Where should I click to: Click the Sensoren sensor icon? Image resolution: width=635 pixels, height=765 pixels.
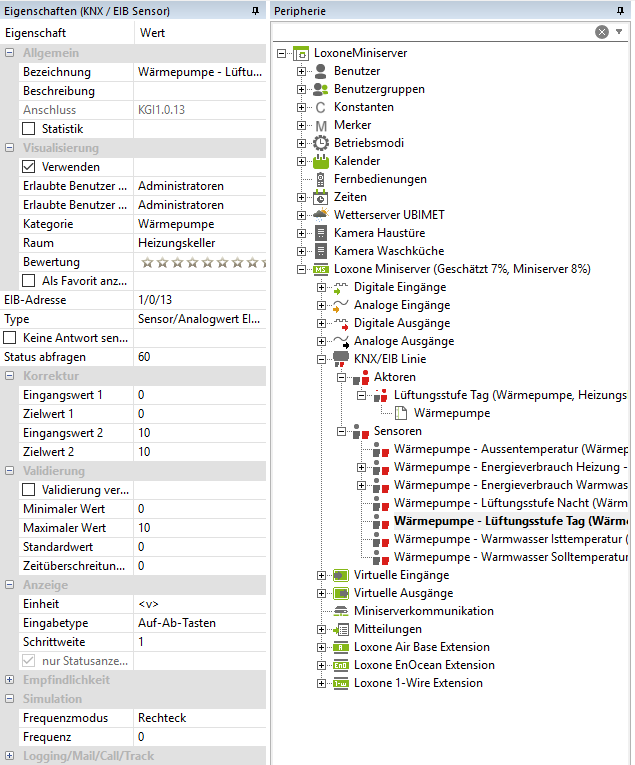point(361,431)
